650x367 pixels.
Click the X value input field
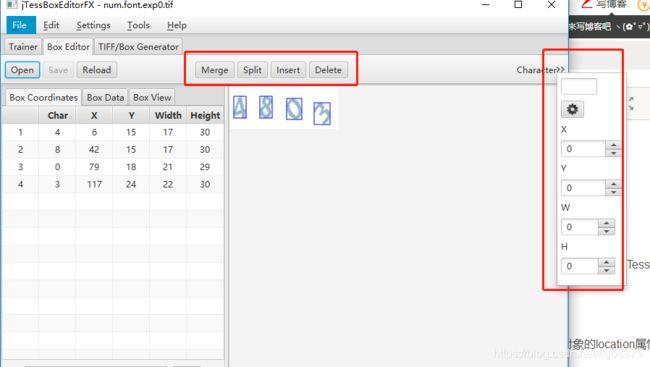coord(583,149)
